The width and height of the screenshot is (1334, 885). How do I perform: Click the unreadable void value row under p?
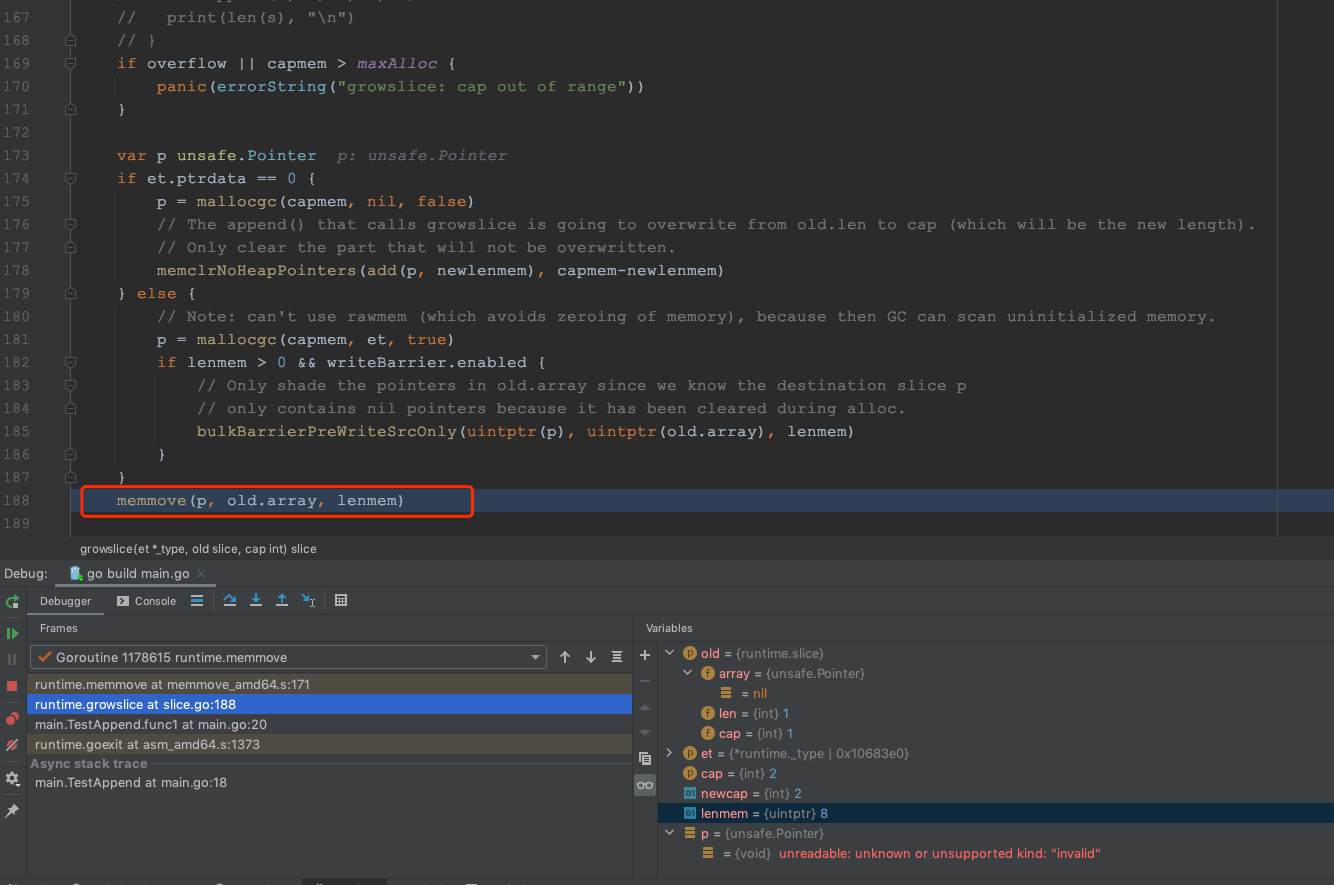(996, 853)
